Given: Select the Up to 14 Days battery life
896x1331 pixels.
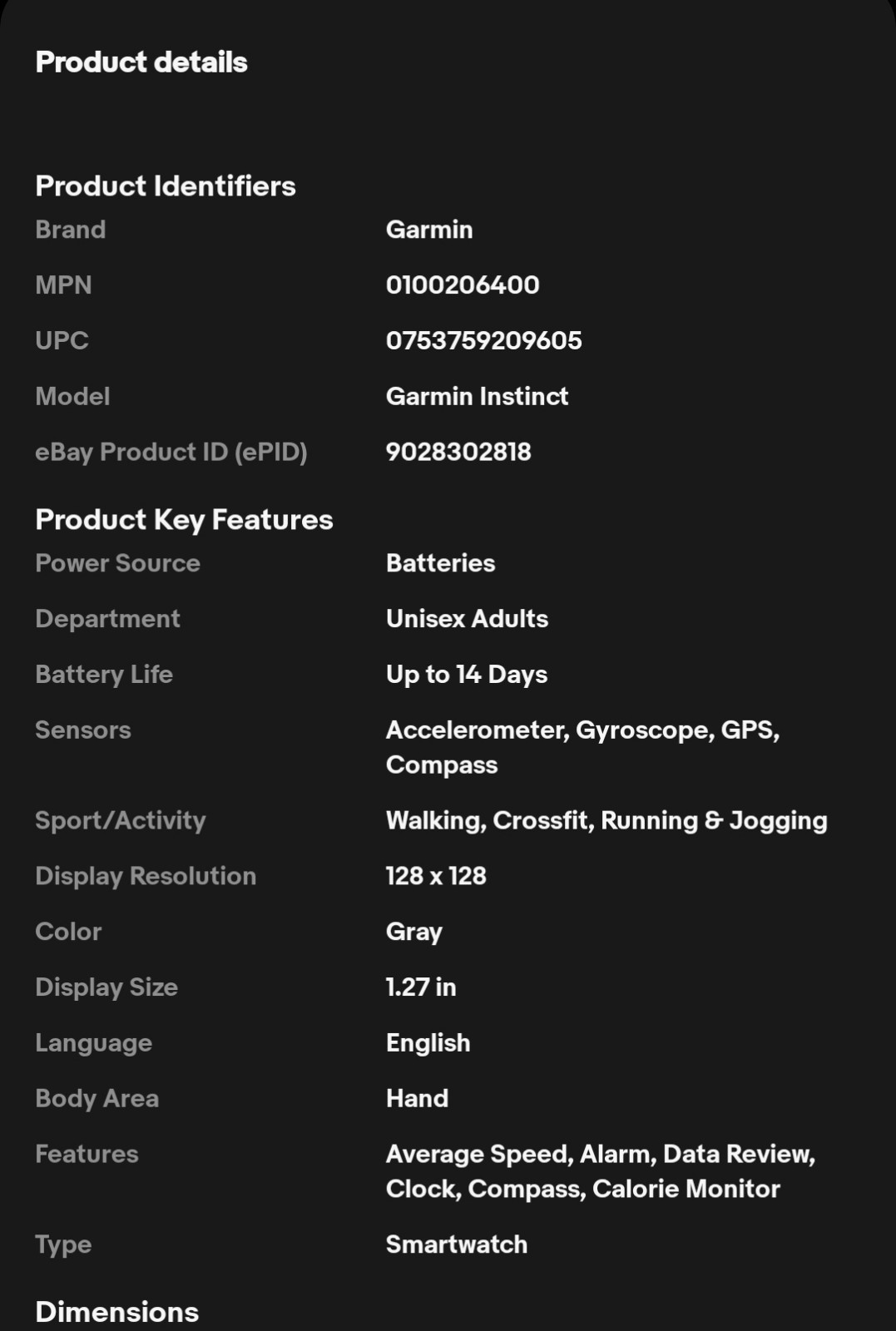Looking at the screenshot, I should (x=467, y=675).
